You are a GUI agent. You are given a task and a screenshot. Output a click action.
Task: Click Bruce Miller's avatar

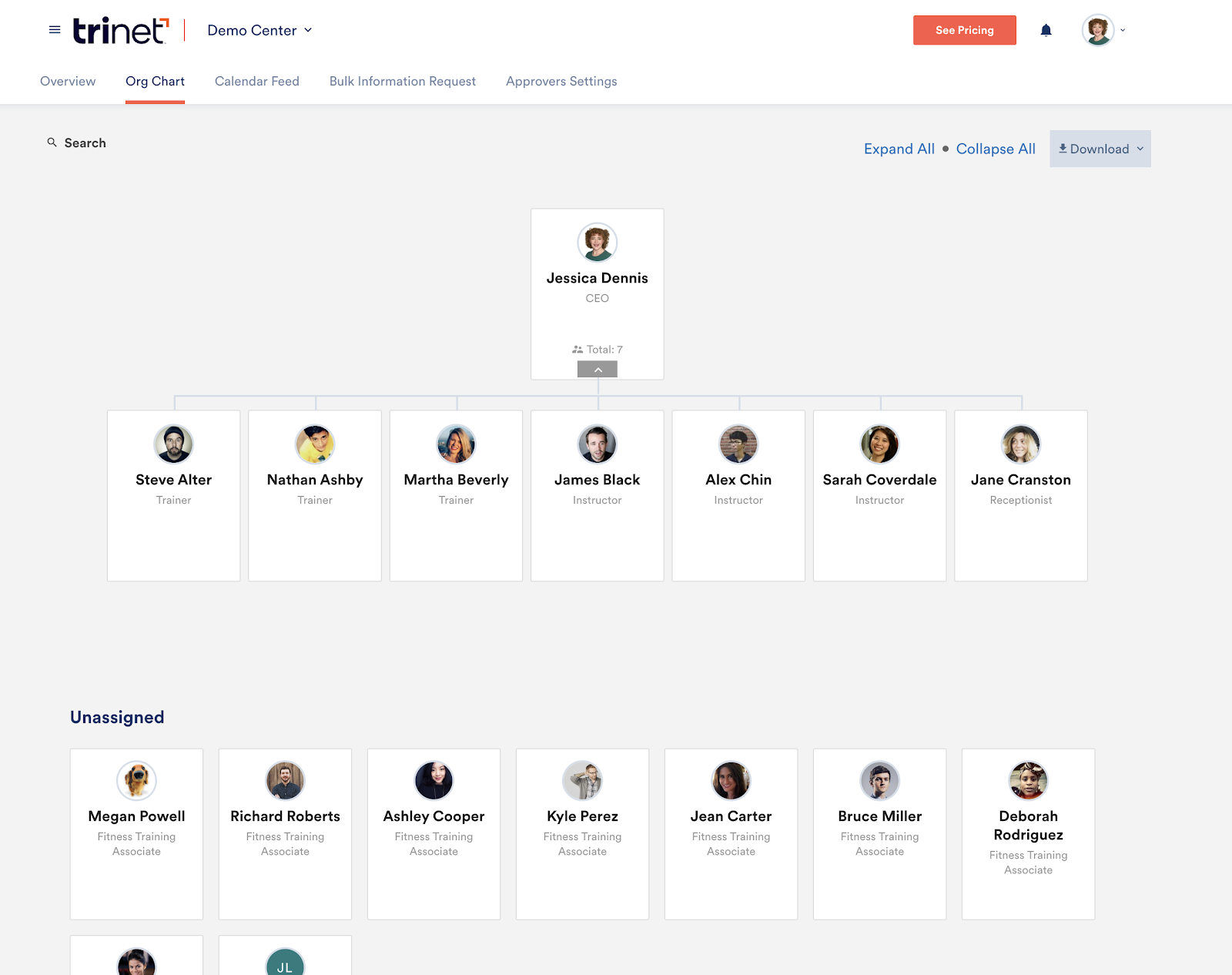pyautogui.click(x=880, y=781)
